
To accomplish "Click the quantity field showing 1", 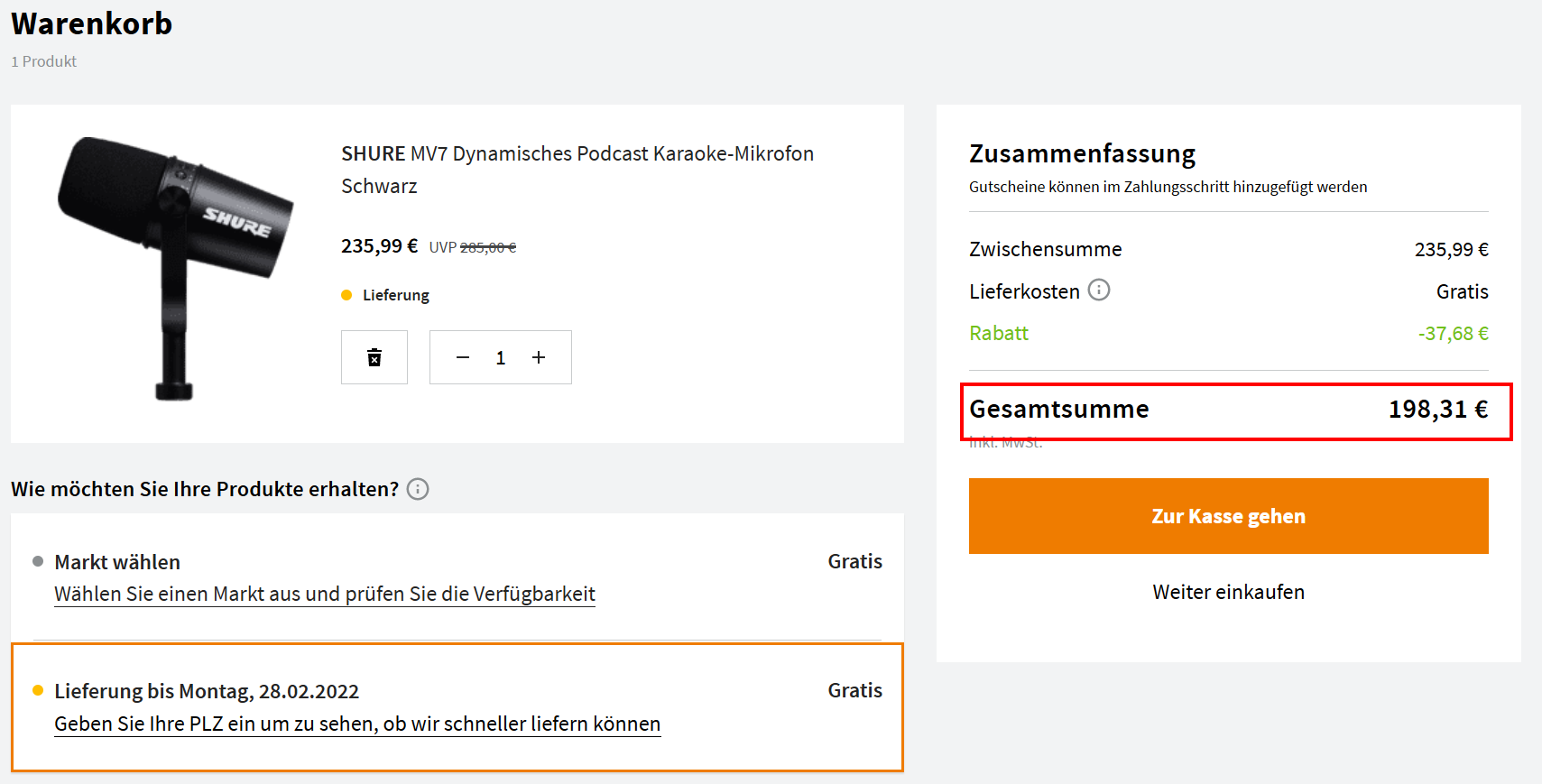I will (x=501, y=358).
